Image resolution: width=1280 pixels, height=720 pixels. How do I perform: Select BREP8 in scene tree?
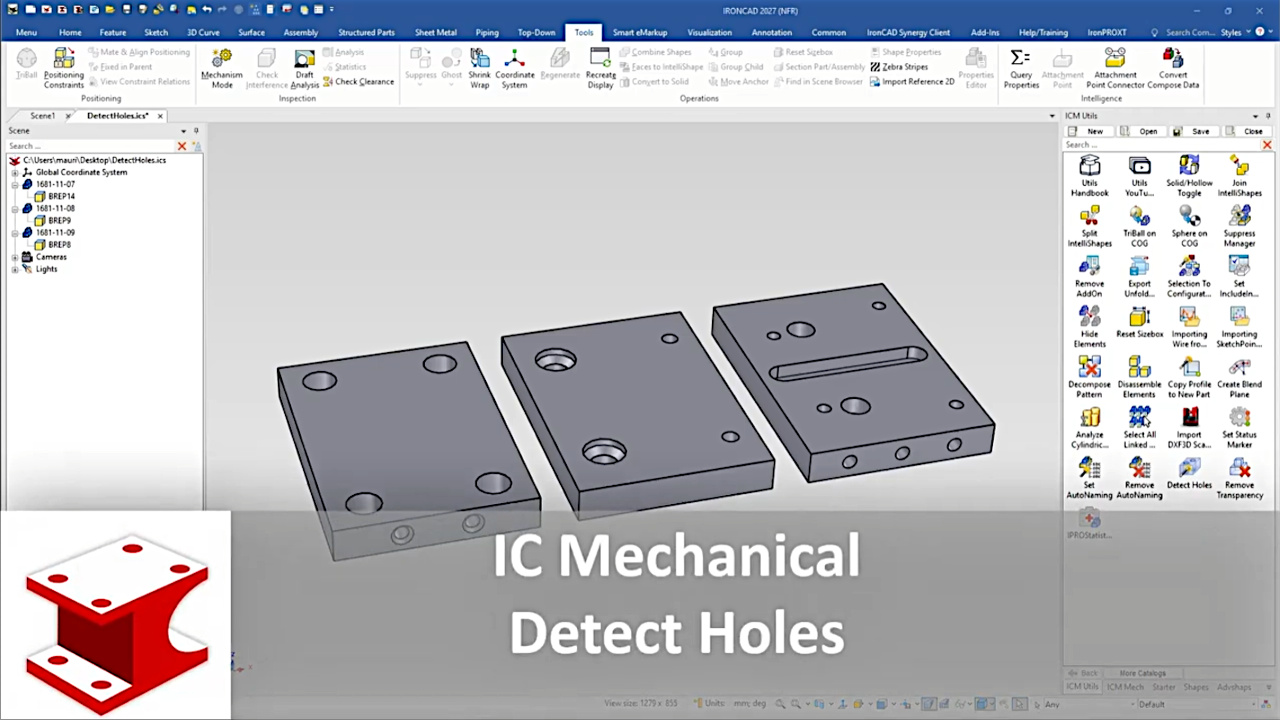[59, 244]
